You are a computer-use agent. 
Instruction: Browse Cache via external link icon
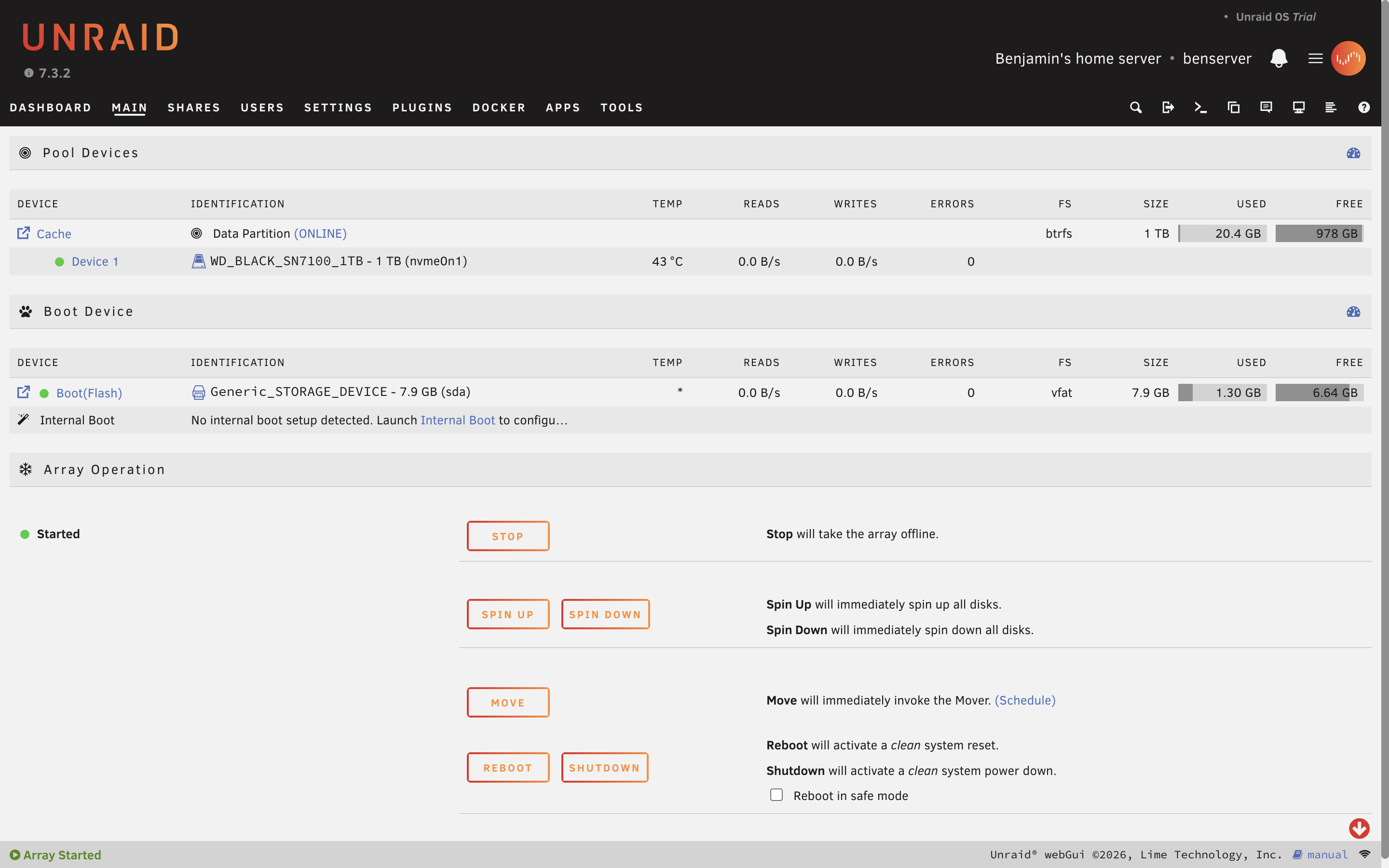click(24, 233)
